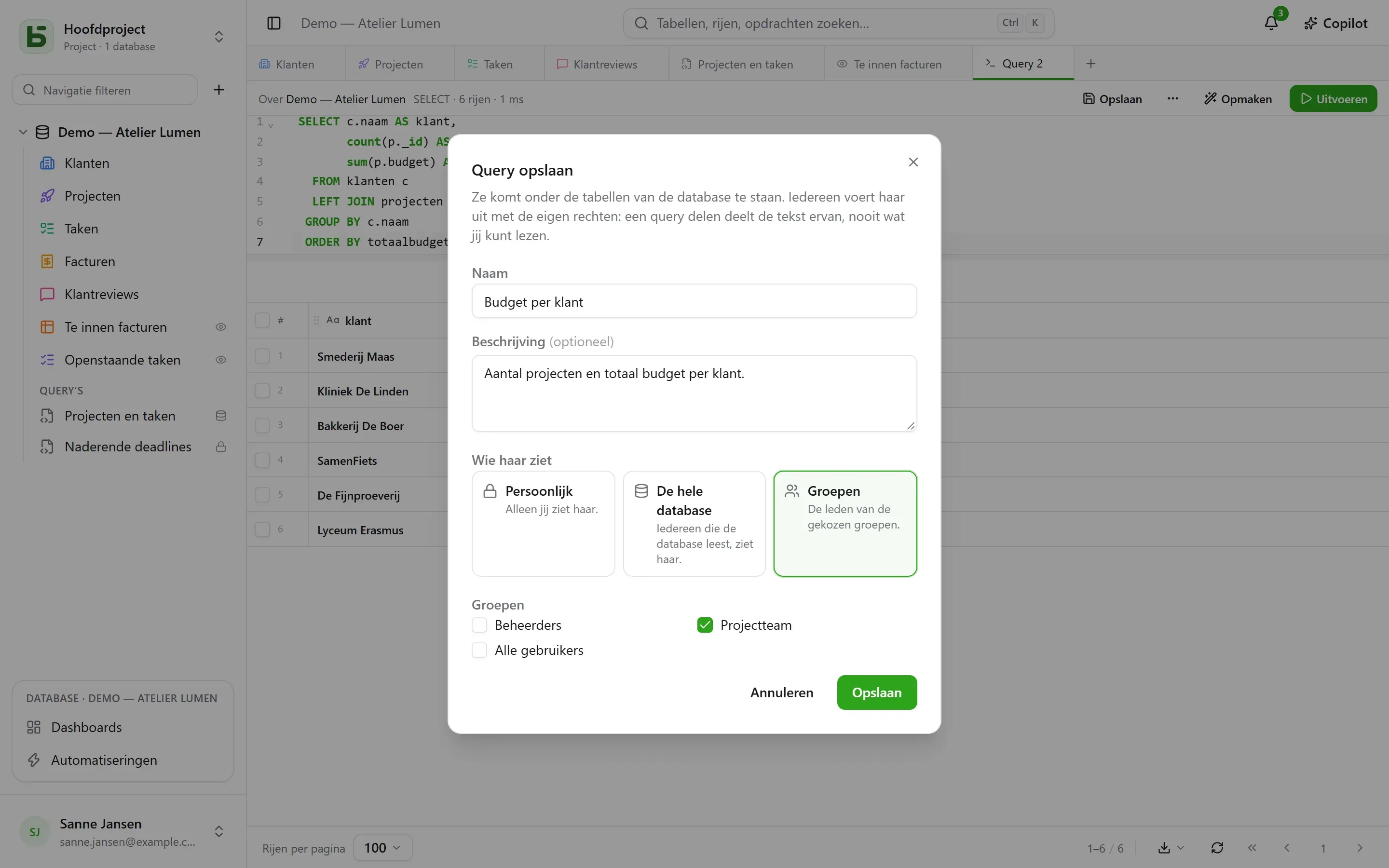Click the Annuleren button
The width and height of the screenshot is (1389, 868).
pos(781,692)
